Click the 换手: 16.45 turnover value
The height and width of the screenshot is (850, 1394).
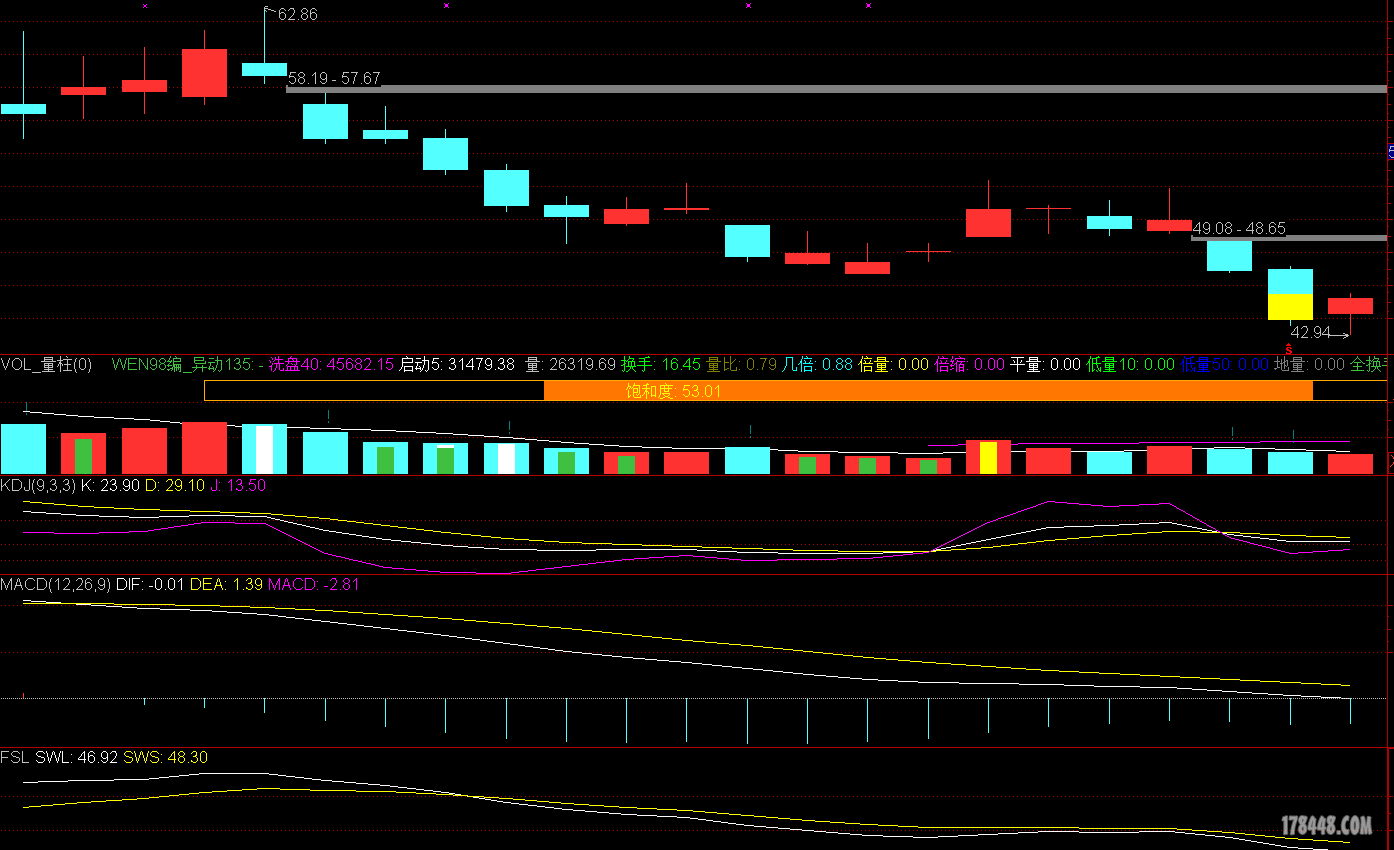(661, 365)
